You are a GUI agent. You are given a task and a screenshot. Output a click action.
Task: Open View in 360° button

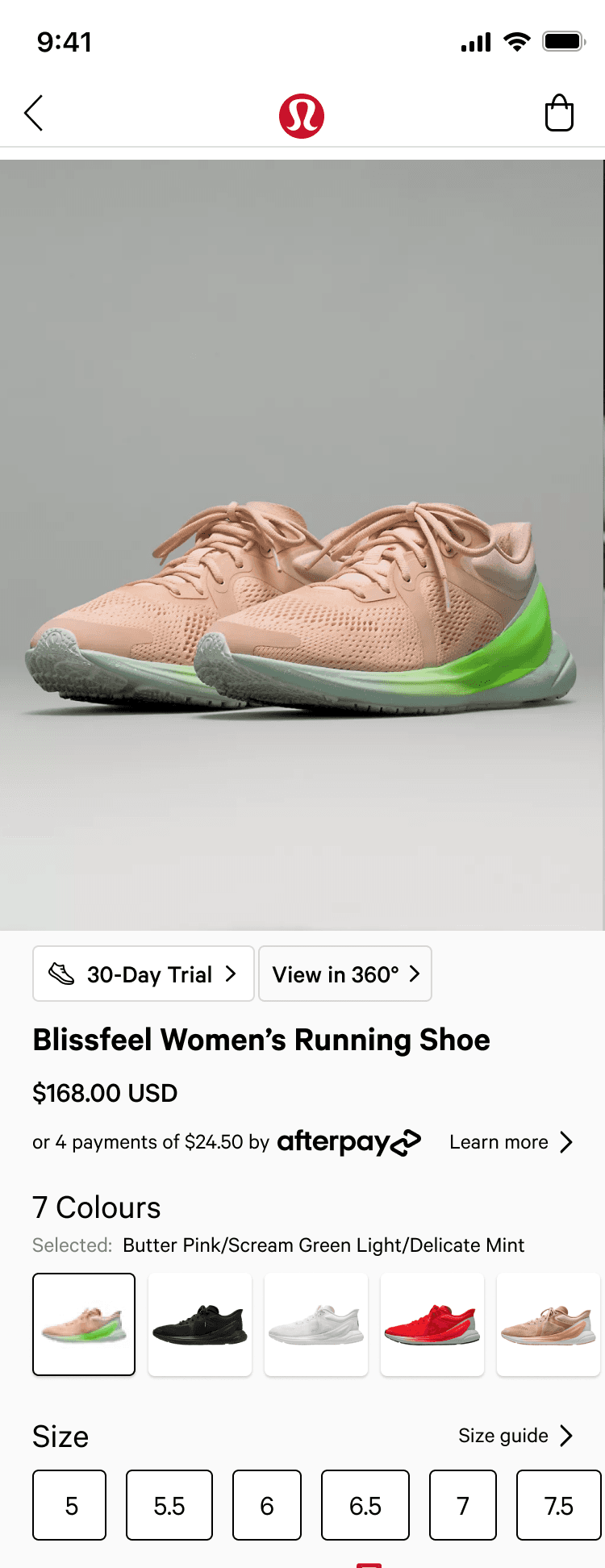(345, 974)
